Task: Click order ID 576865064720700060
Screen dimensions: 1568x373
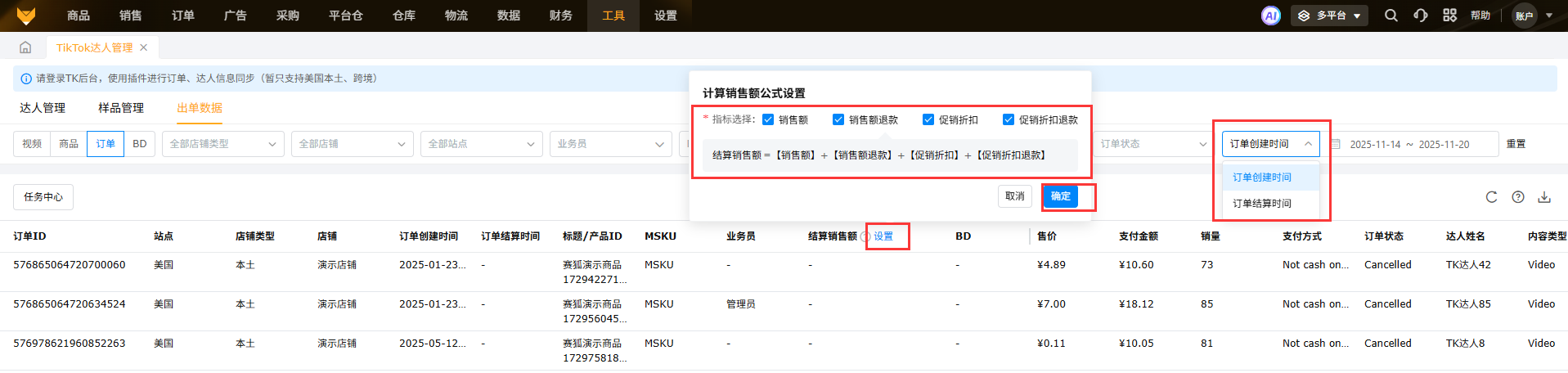Action: 70,265
